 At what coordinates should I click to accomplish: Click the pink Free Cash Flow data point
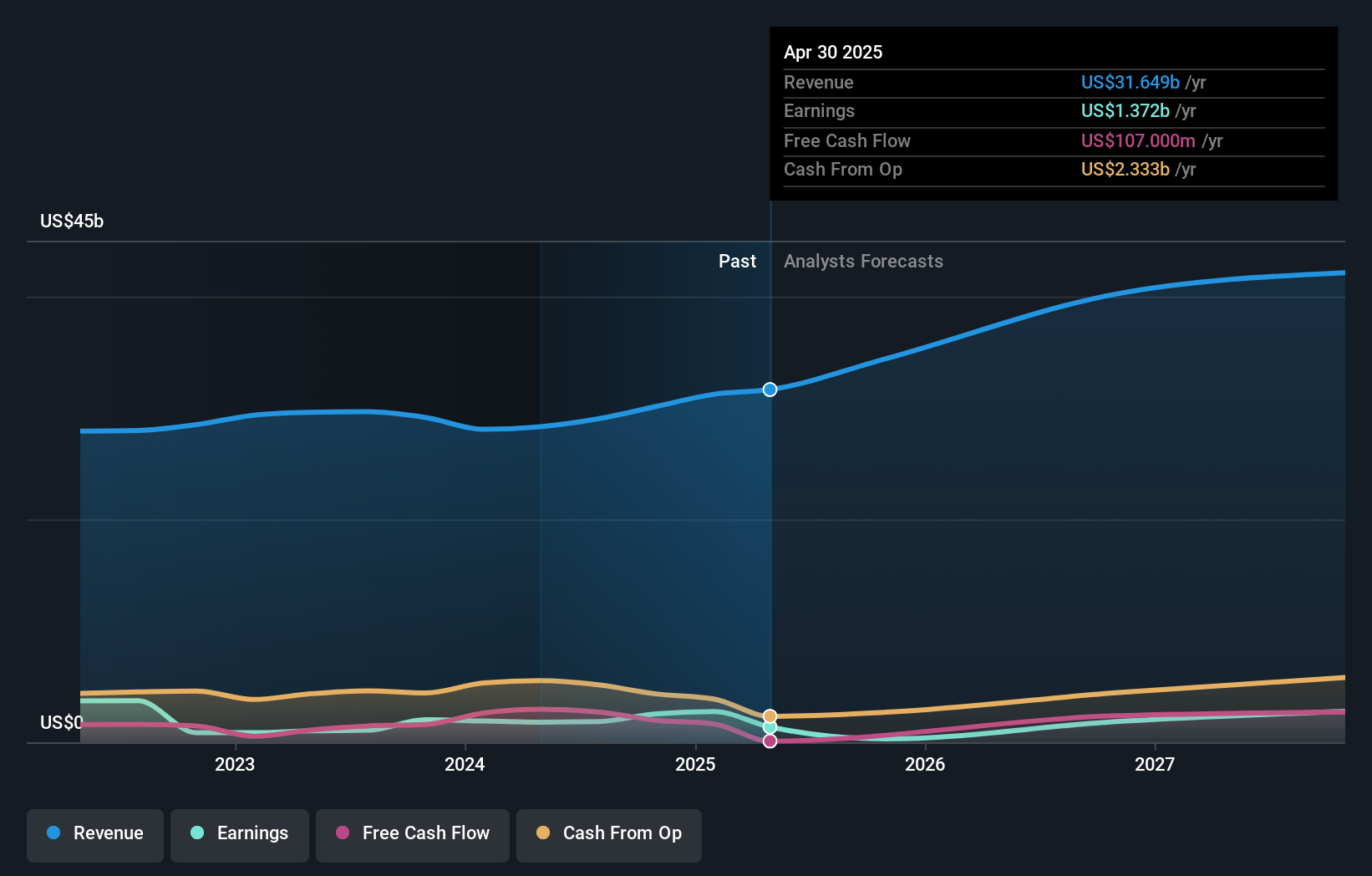[x=770, y=741]
